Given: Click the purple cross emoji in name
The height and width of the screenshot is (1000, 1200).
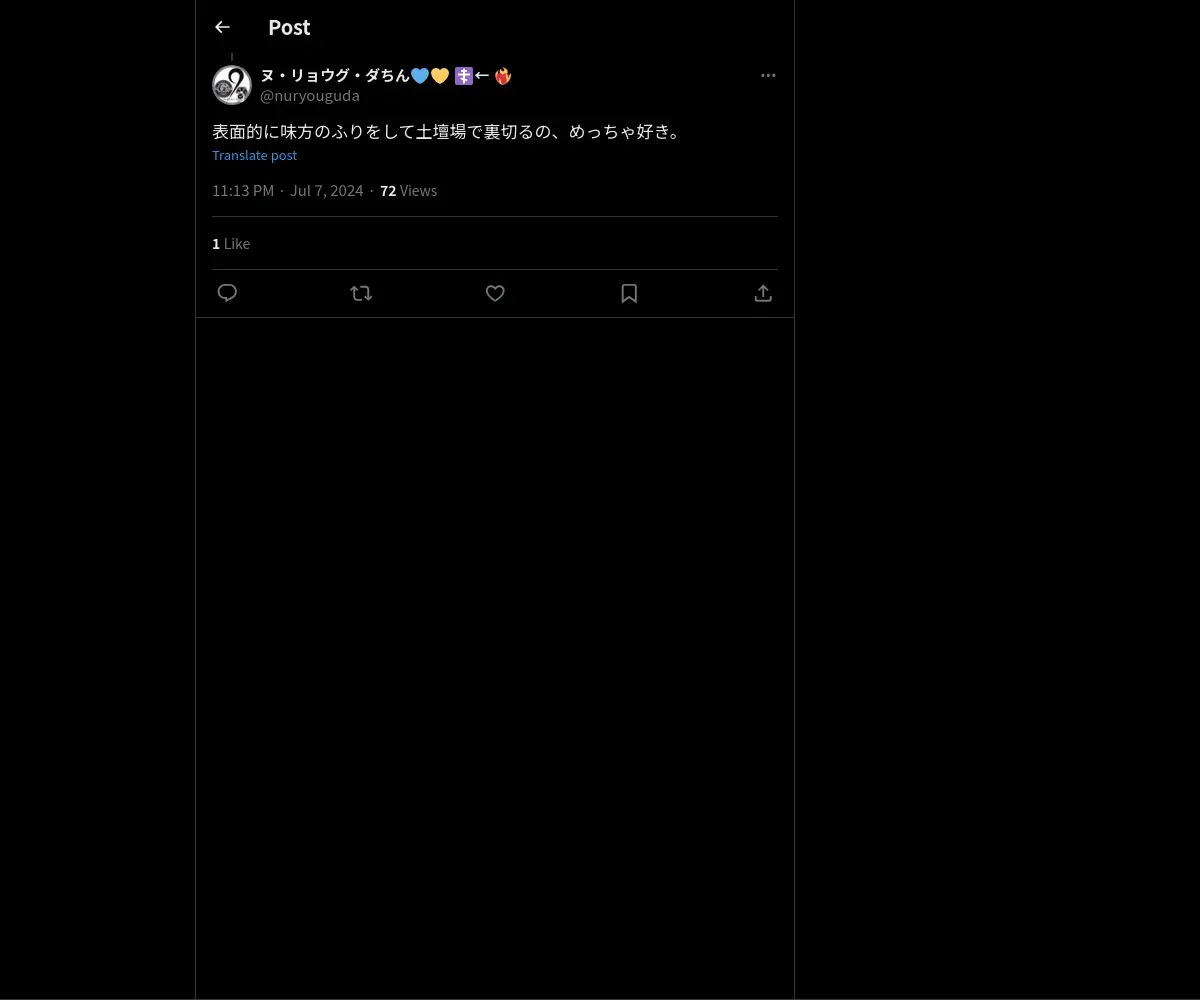Looking at the screenshot, I should pos(464,75).
